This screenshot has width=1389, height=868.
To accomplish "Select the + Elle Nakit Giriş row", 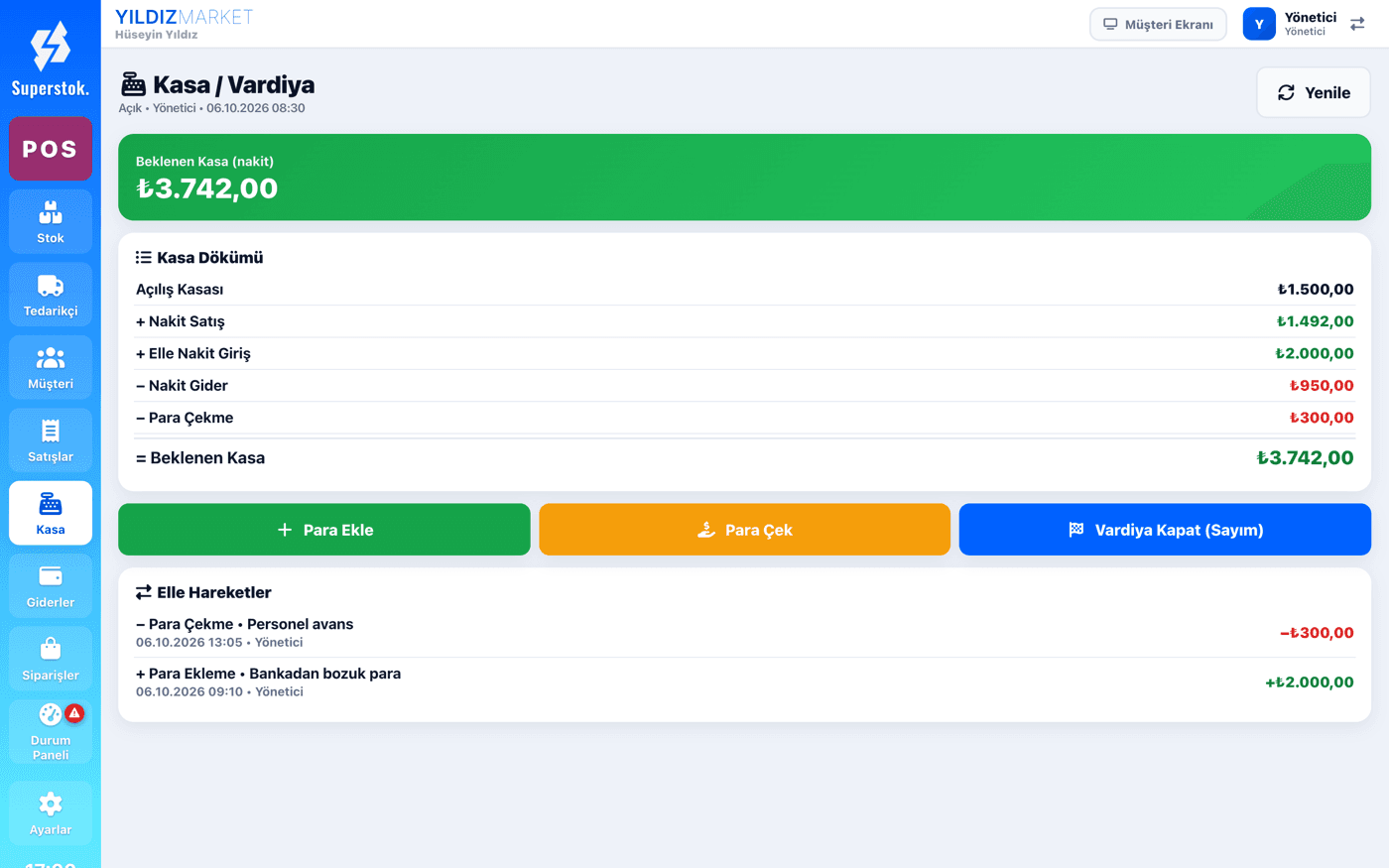I will click(x=744, y=353).
